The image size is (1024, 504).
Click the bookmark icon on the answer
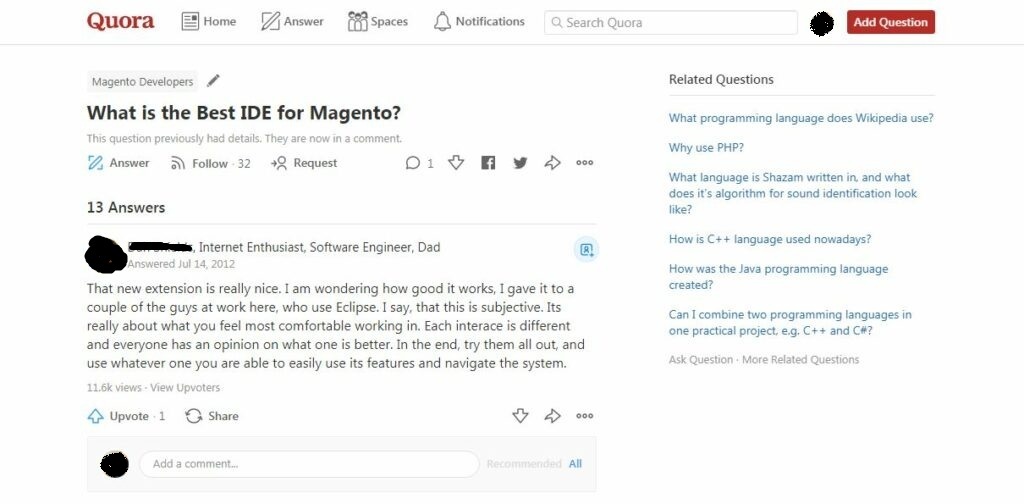pyautogui.click(x=586, y=250)
